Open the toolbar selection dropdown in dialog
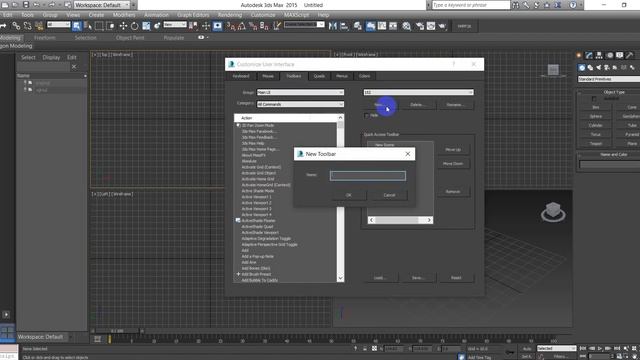640x360 pixels. (418, 92)
